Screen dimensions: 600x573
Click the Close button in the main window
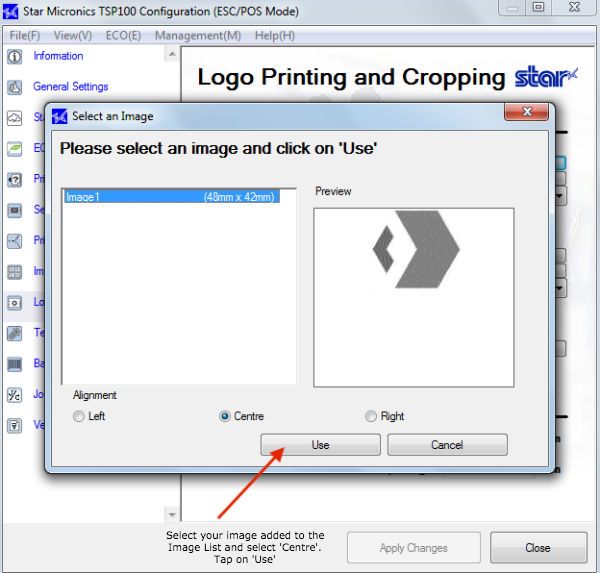[x=538, y=548]
